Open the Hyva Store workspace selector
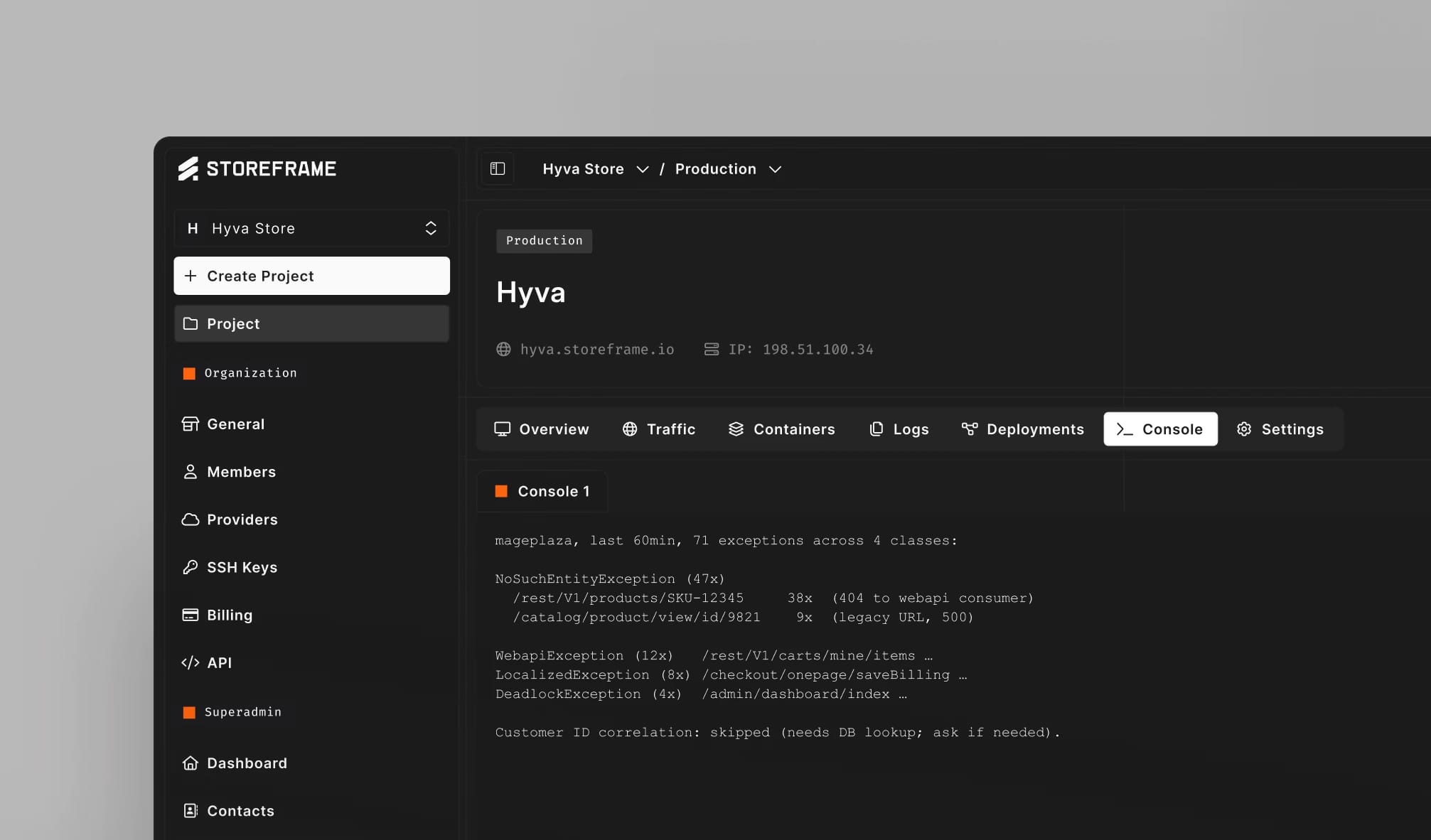The image size is (1431, 840). (311, 228)
